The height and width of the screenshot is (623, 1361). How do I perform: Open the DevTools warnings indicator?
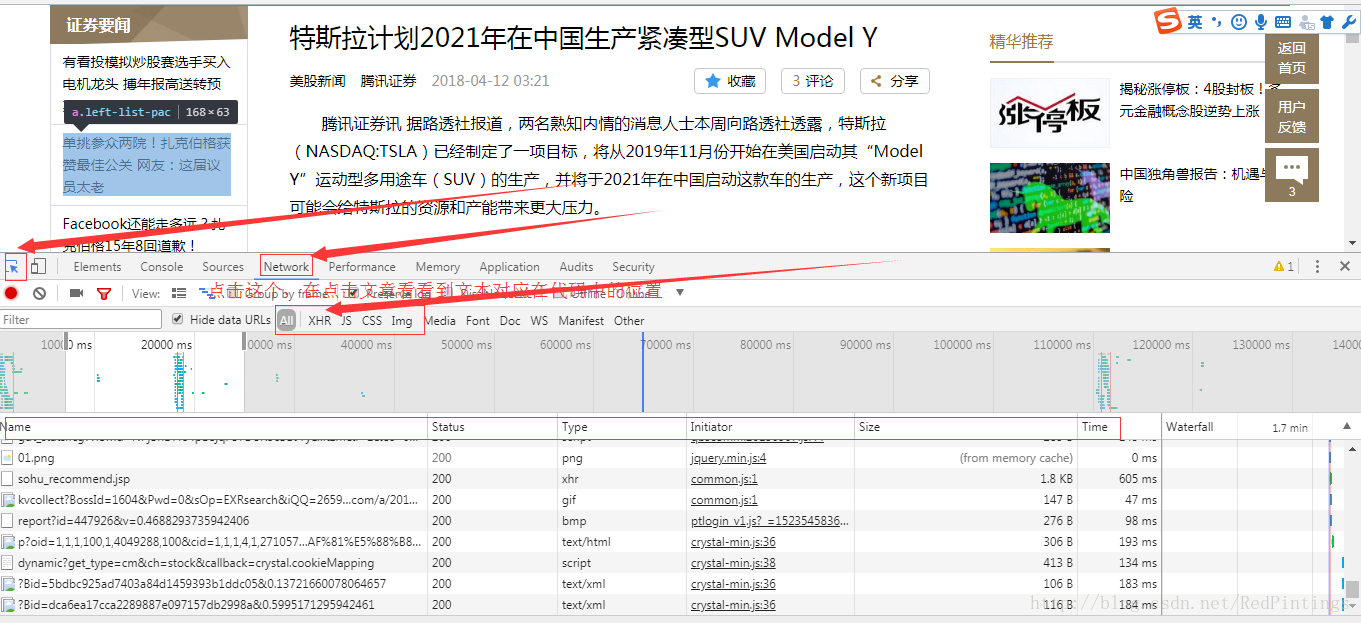point(1284,266)
